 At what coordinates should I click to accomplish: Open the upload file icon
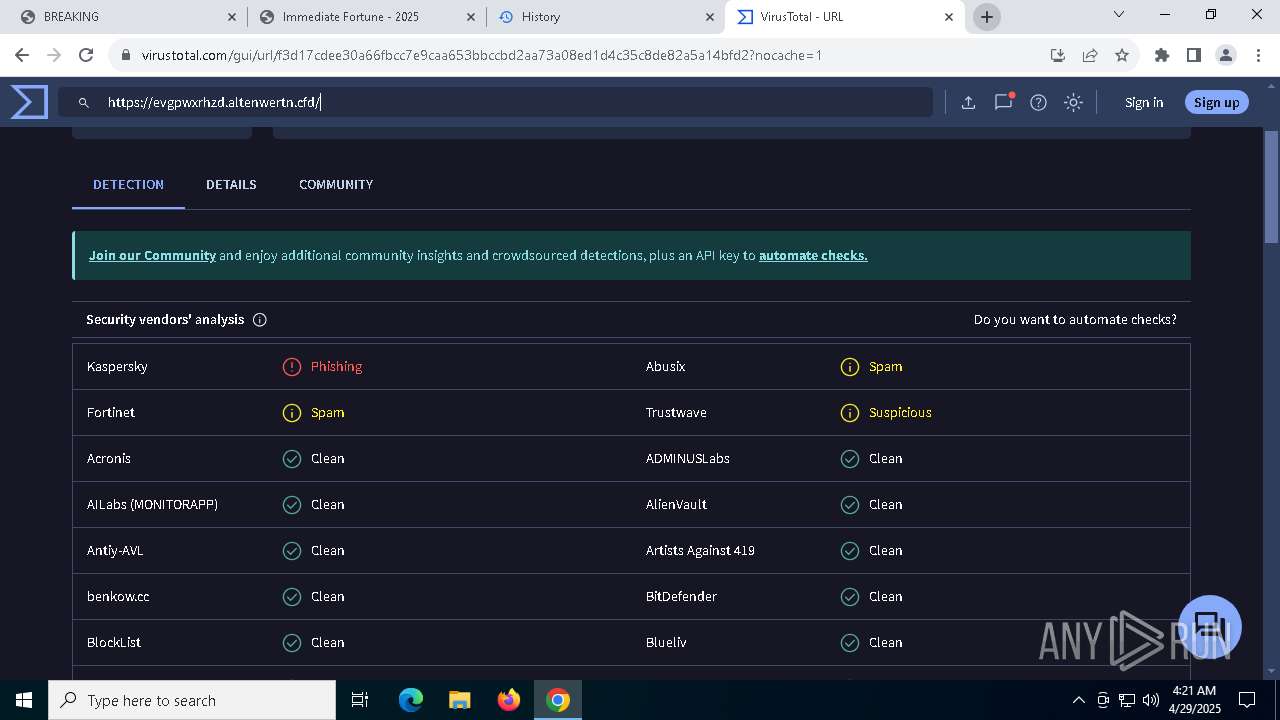[968, 102]
